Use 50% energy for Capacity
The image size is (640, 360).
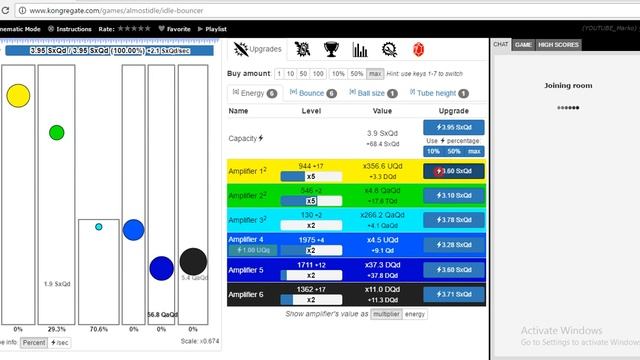[x=453, y=151]
